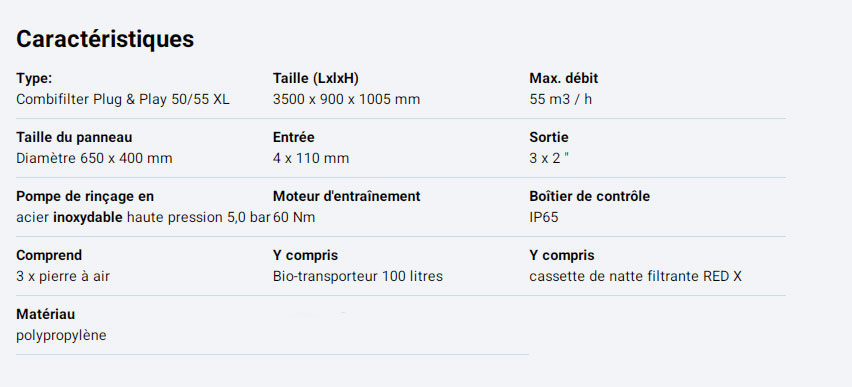The image size is (852, 387).
Task: Click cassette de natte filtrante RED X
Action: pyautogui.click(x=635, y=277)
